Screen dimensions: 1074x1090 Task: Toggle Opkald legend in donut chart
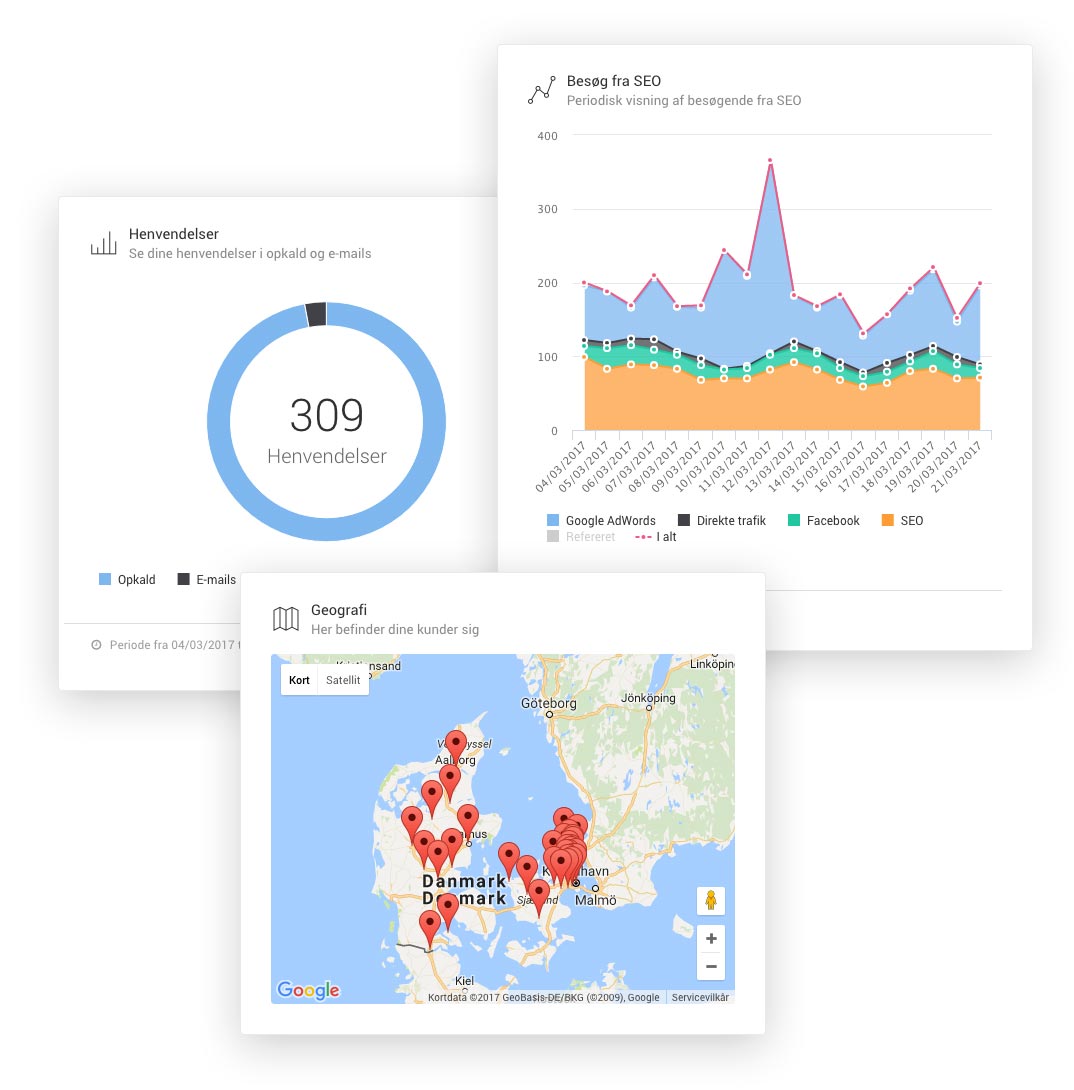tap(128, 580)
